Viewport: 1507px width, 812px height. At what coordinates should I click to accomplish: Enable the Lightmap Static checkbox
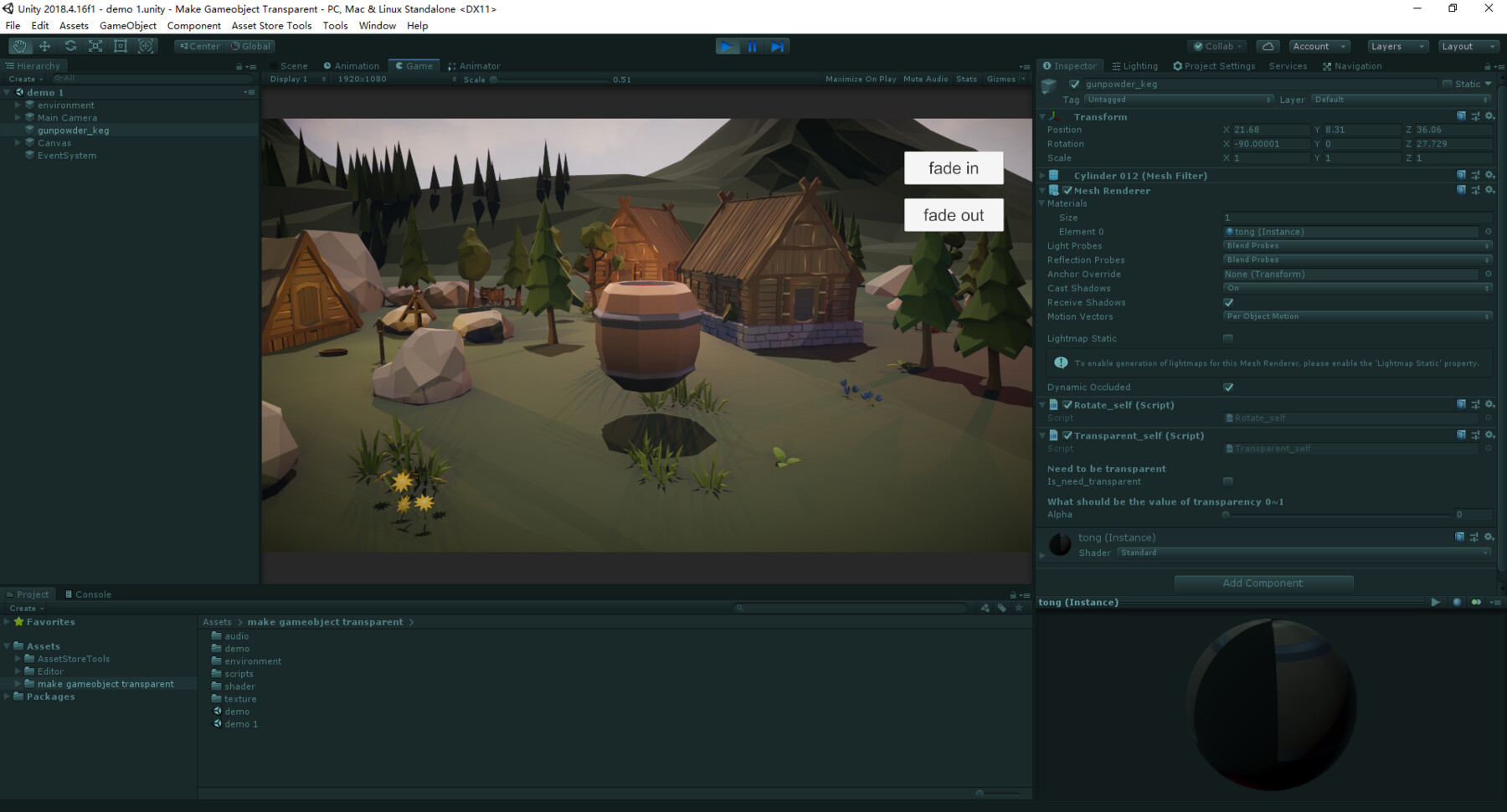click(x=1228, y=338)
